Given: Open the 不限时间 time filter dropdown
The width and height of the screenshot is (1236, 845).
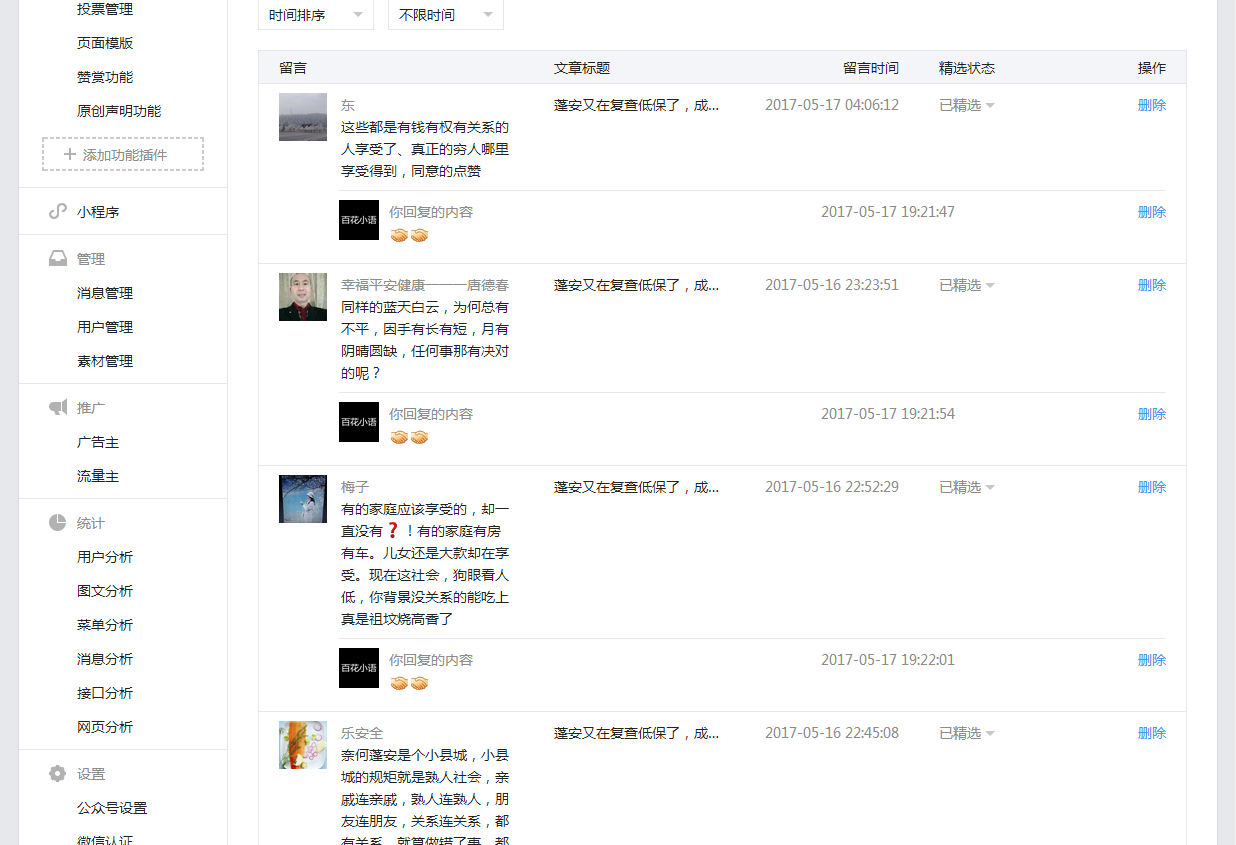Looking at the screenshot, I should pyautogui.click(x=445, y=15).
